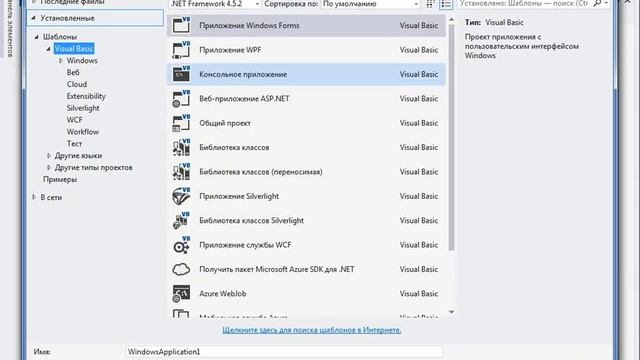Click the online template search link
Screen dimensions: 640x360
pyautogui.click(x=312, y=330)
